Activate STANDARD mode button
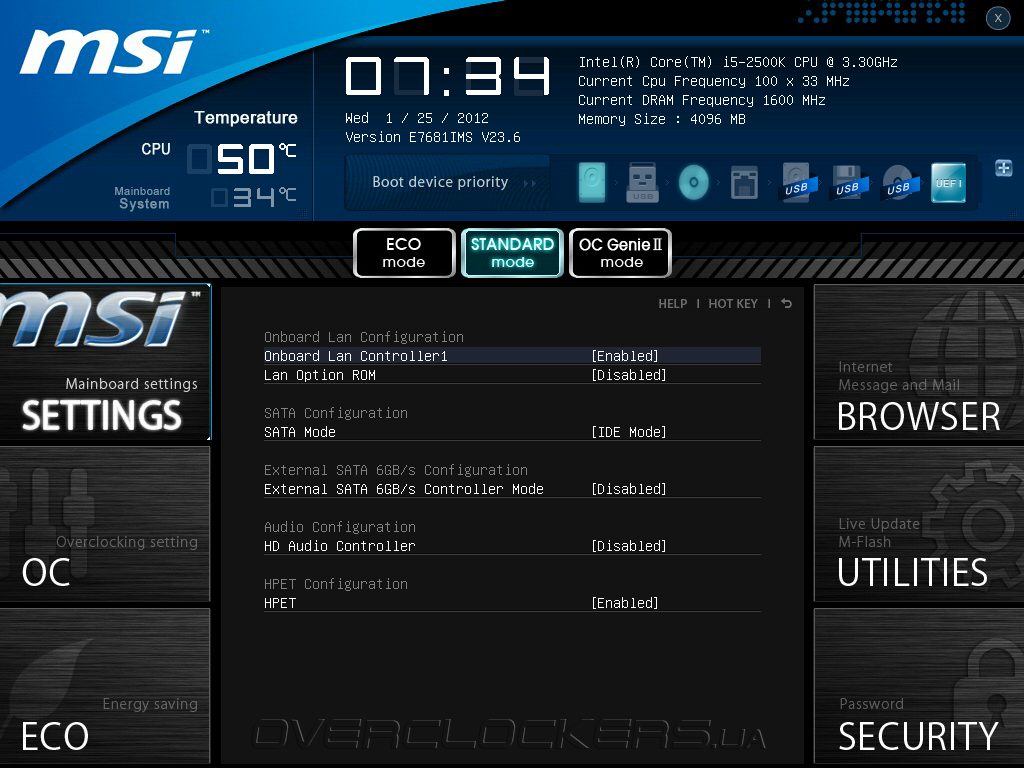 (x=512, y=253)
